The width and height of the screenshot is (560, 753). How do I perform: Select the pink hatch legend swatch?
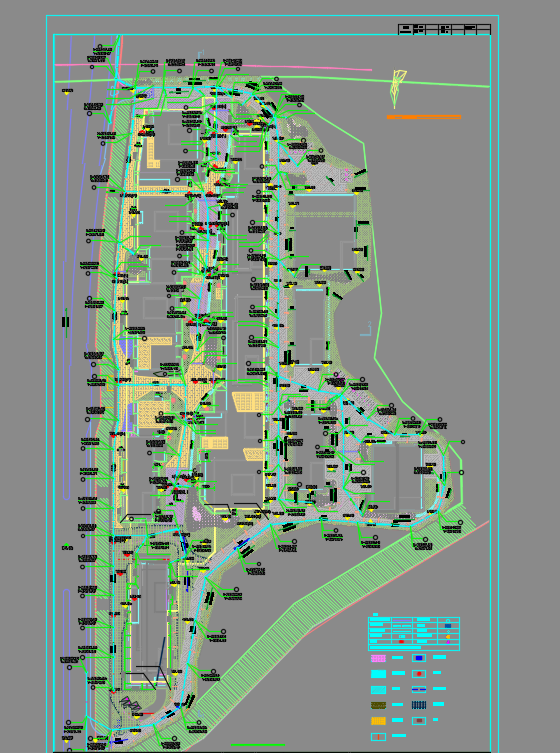[378, 658]
